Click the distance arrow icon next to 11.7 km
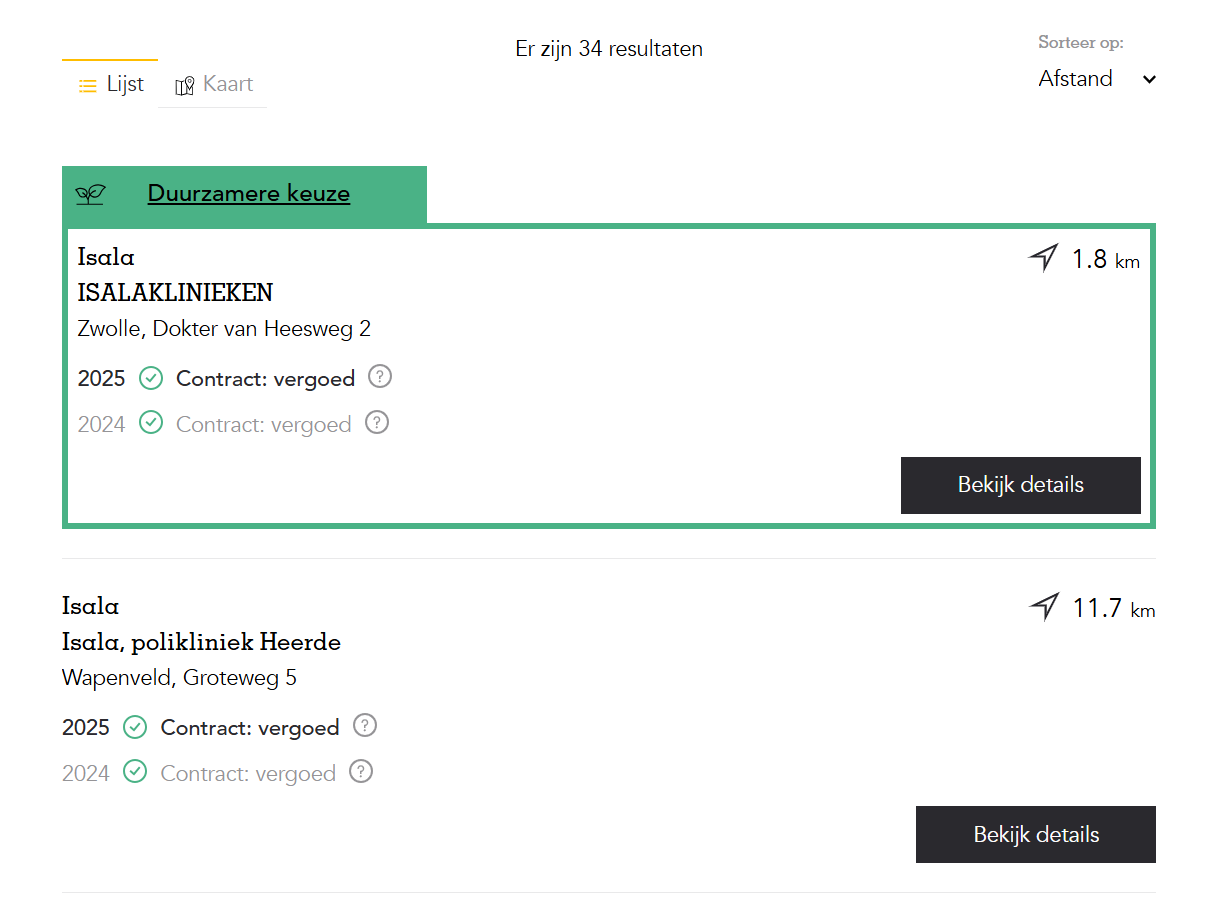The image size is (1211, 906). [x=1044, y=607]
